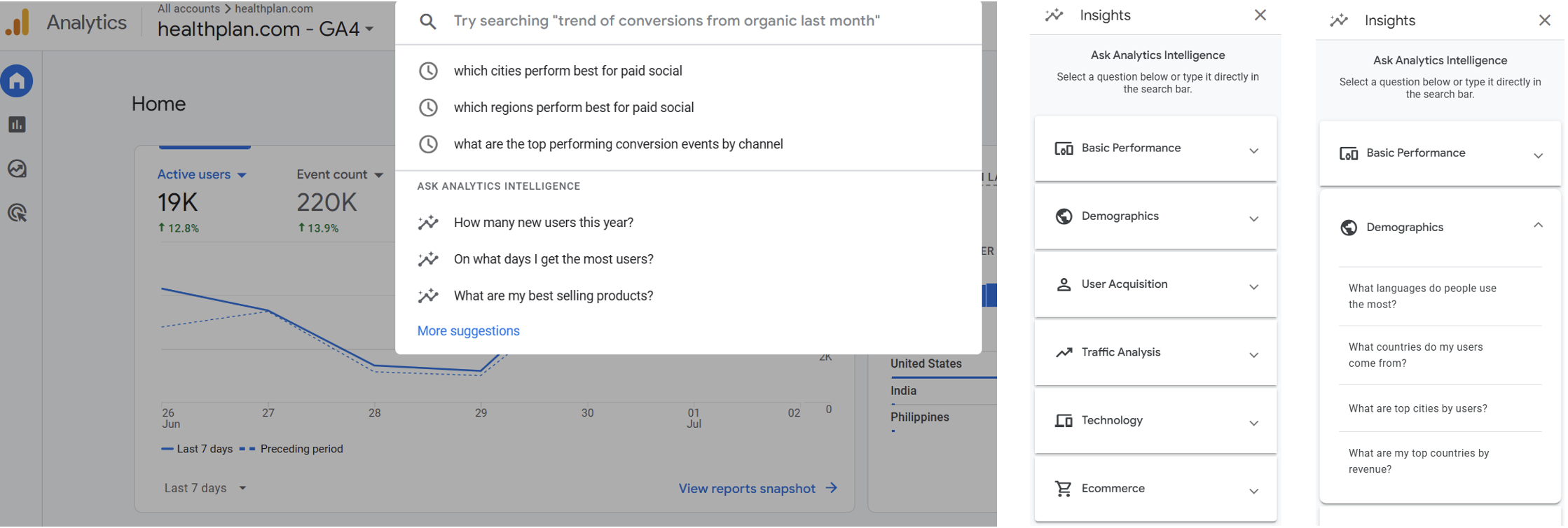Click the Ecommerce shopping cart icon
This screenshot has width=1568, height=528.
pos(1064,489)
